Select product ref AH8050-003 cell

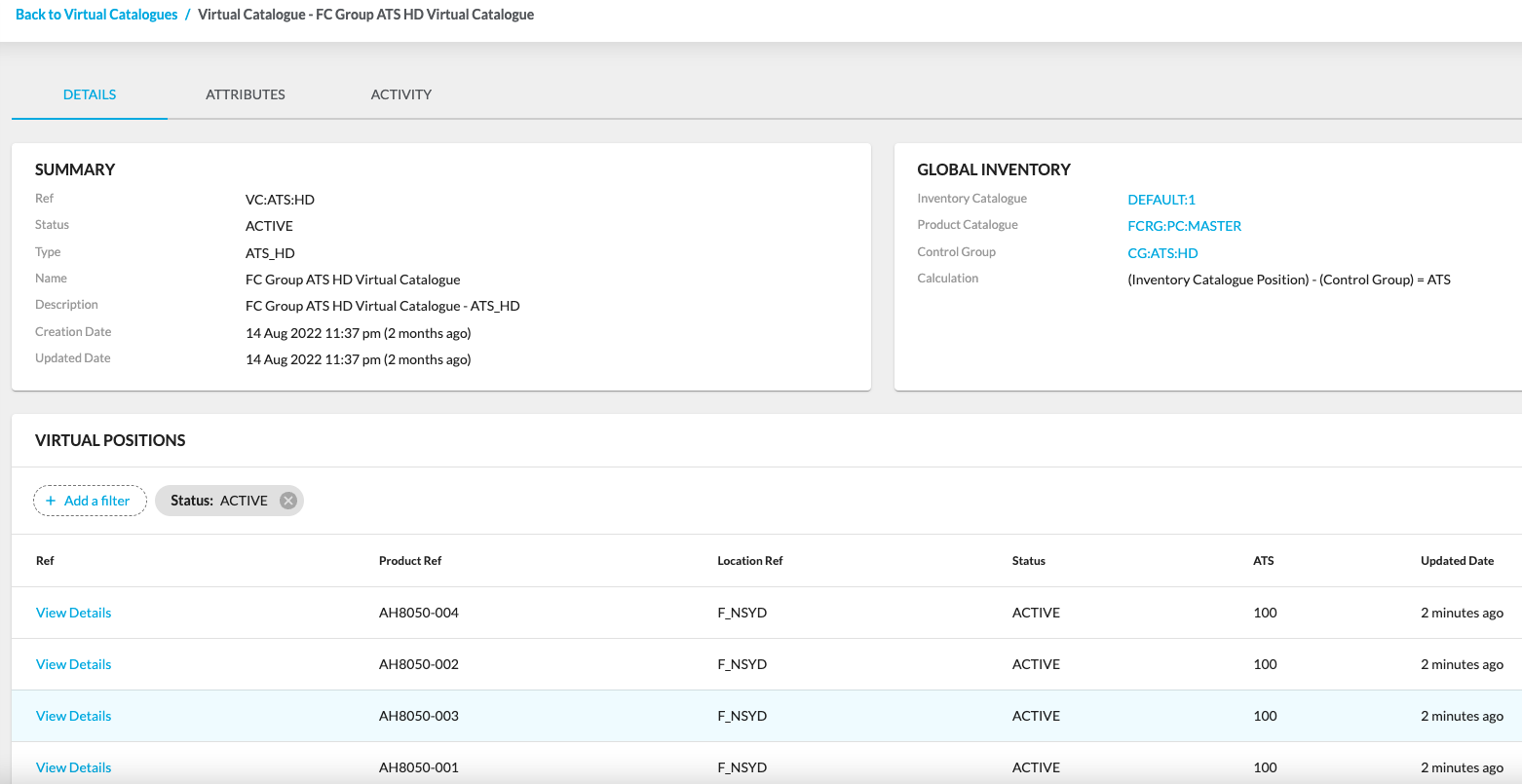pyautogui.click(x=419, y=716)
